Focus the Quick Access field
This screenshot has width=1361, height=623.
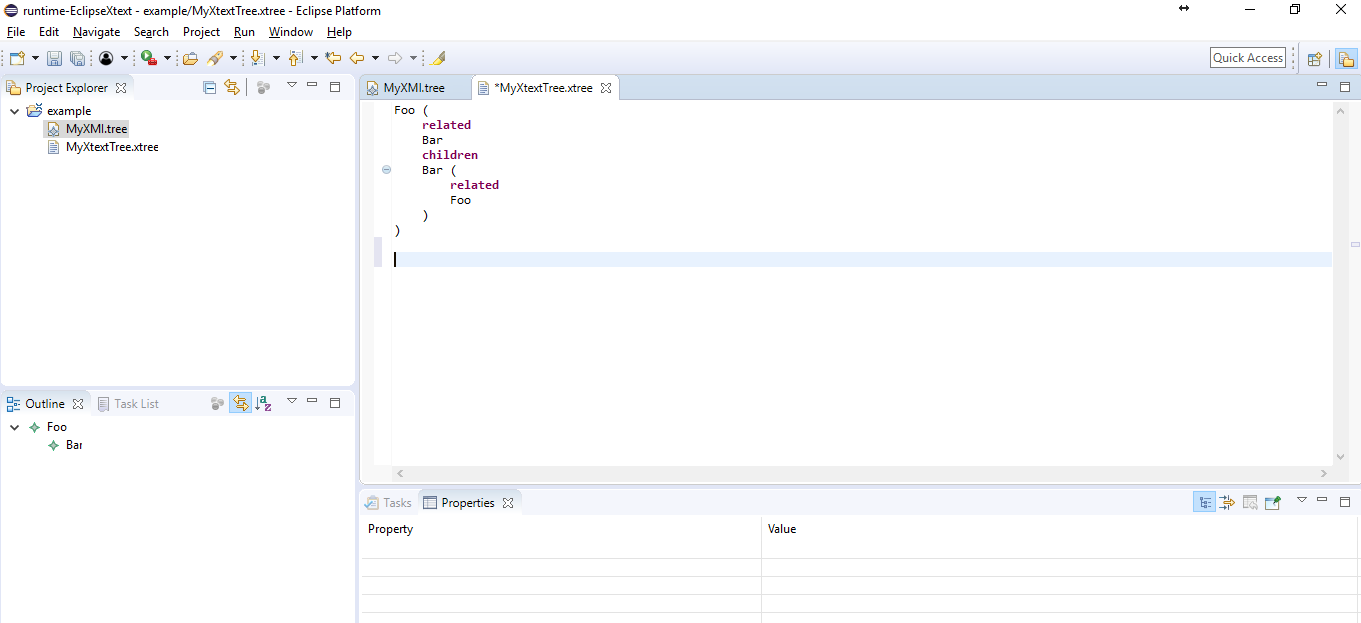coord(1248,58)
